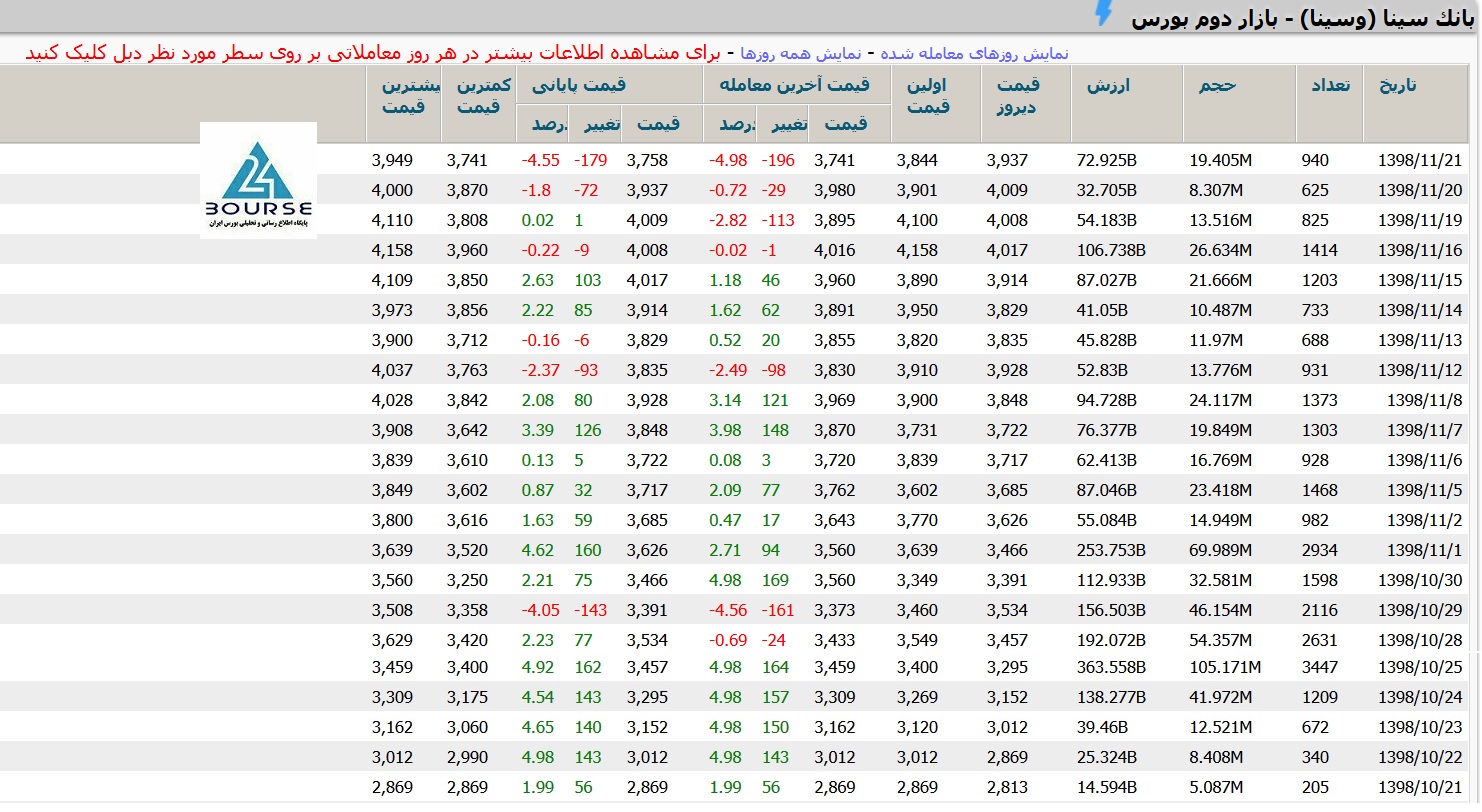The image size is (1482, 812).
Task: Click the blue lightning bolt icon beside the title
Action: point(1104,14)
